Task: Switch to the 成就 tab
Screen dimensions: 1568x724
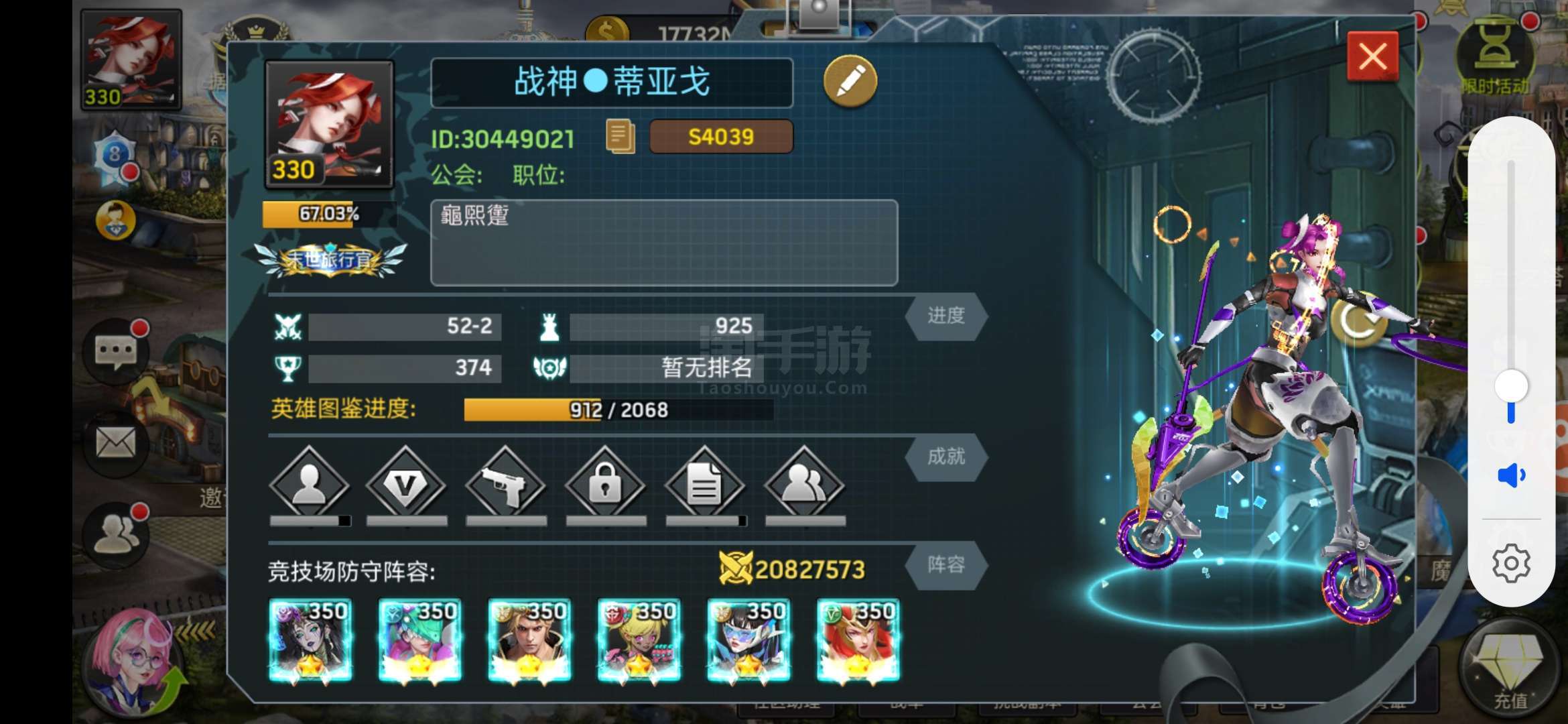Action: [x=946, y=457]
